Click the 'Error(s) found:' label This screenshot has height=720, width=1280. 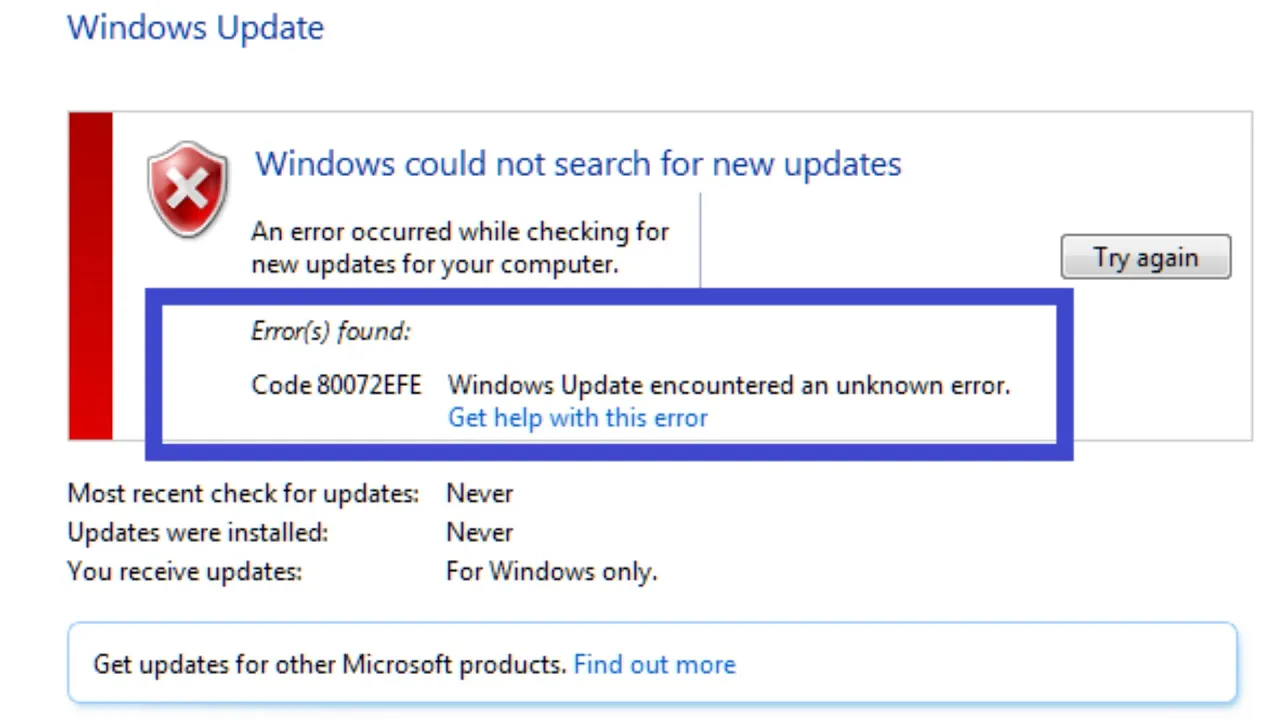coord(331,331)
